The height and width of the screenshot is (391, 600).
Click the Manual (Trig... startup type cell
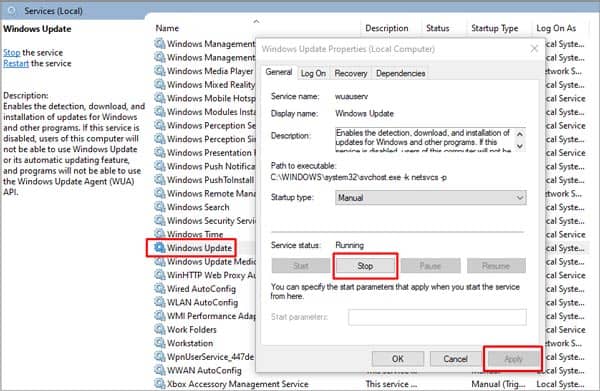coord(498,384)
